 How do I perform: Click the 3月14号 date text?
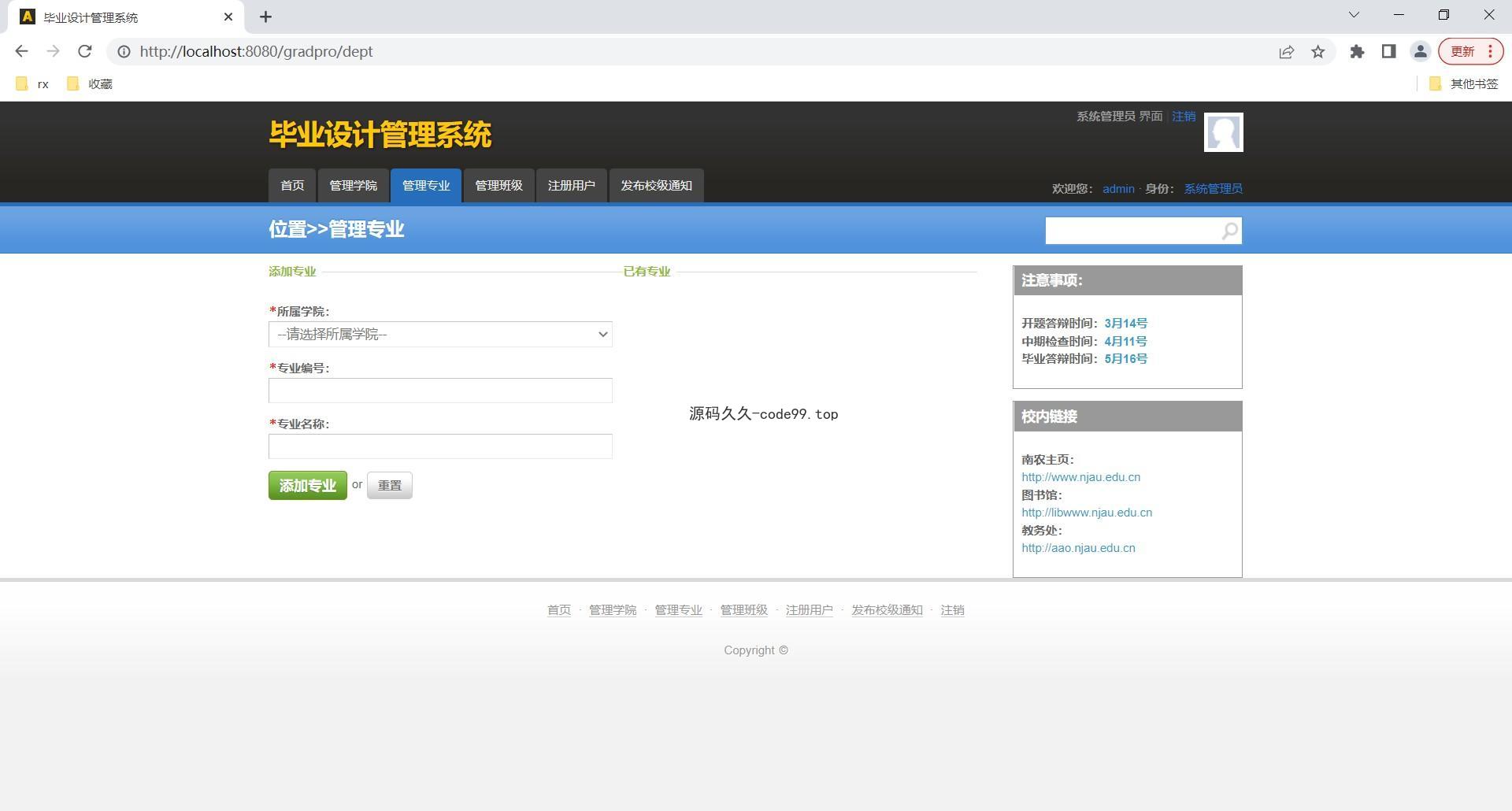(x=1125, y=324)
